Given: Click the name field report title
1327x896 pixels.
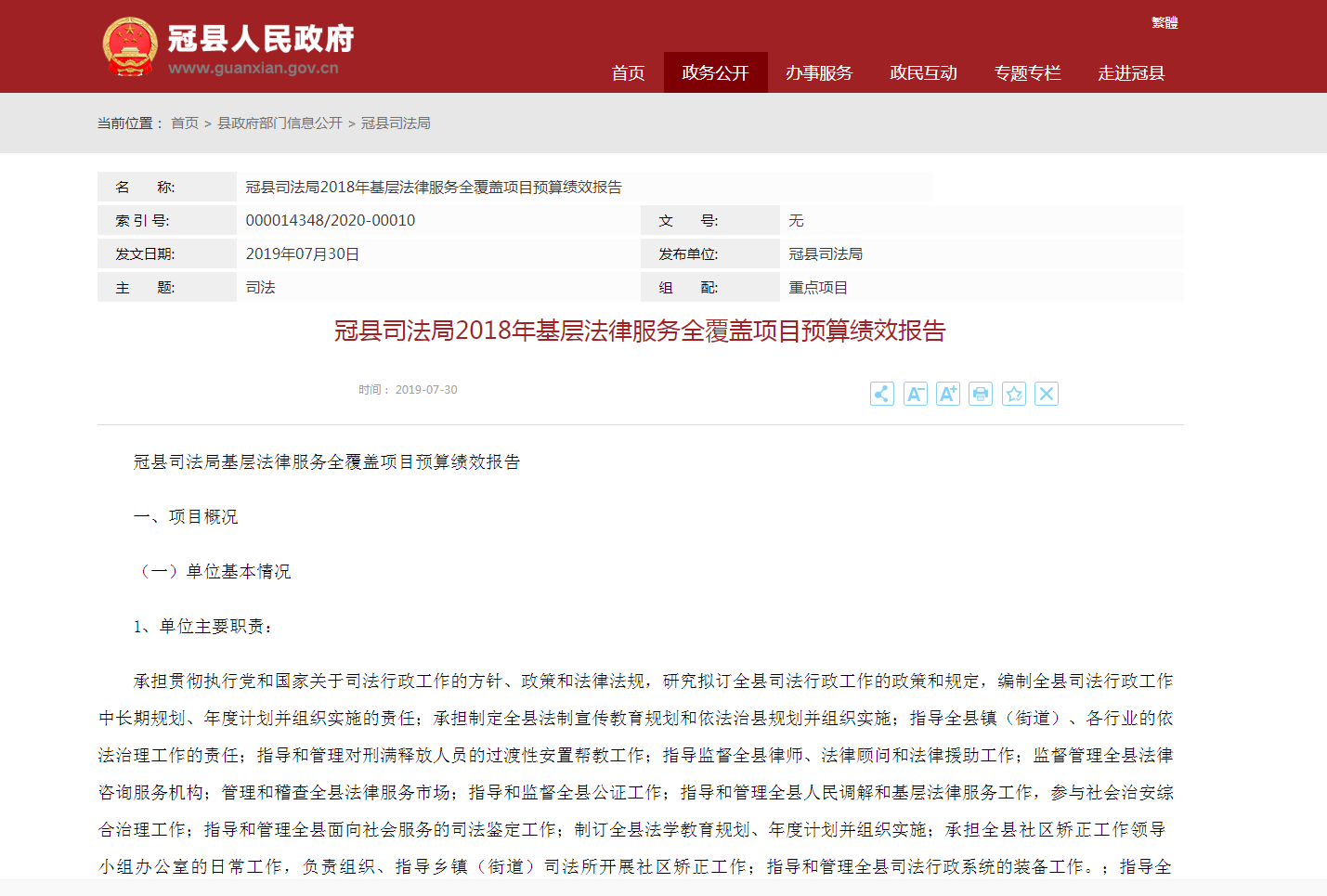Looking at the screenshot, I should [x=434, y=187].
